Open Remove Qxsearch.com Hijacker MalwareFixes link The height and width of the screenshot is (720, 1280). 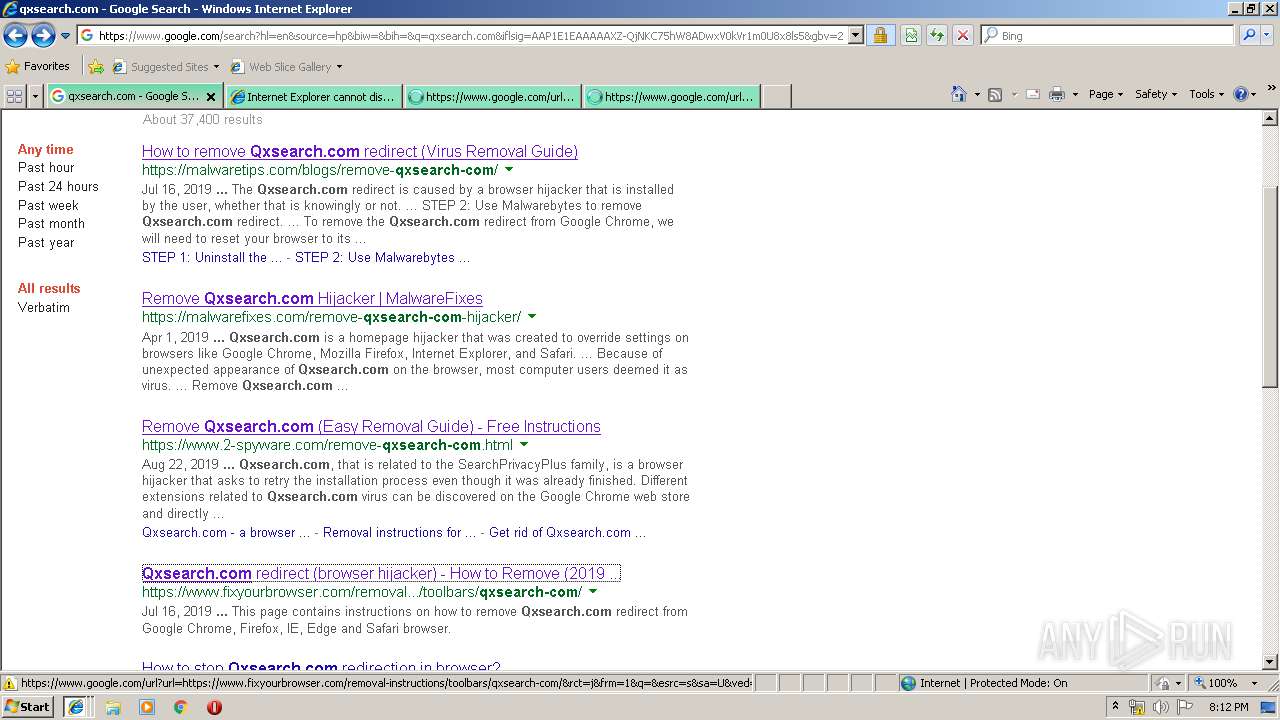pyautogui.click(x=312, y=299)
